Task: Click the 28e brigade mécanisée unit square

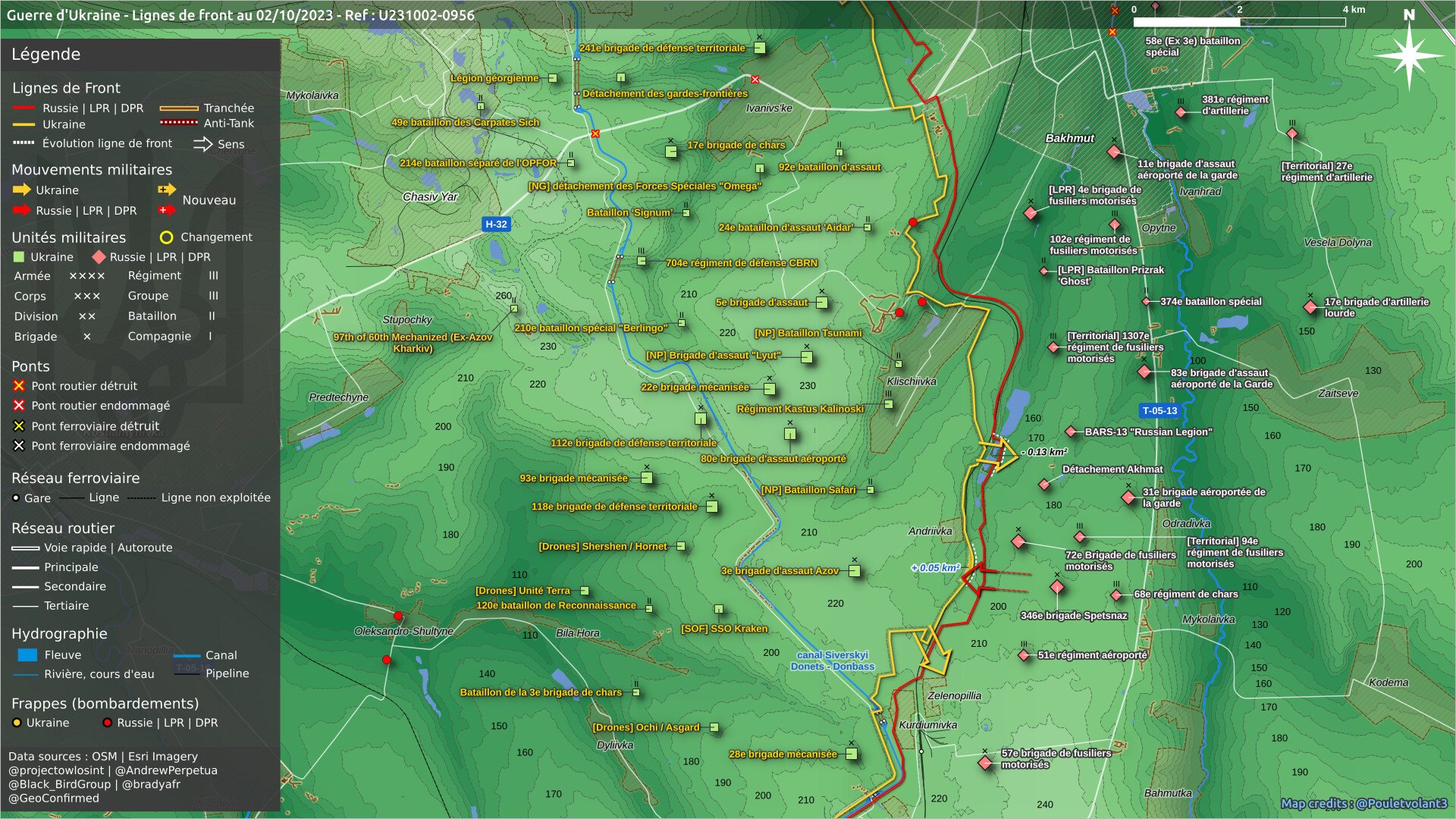Action: point(852,754)
